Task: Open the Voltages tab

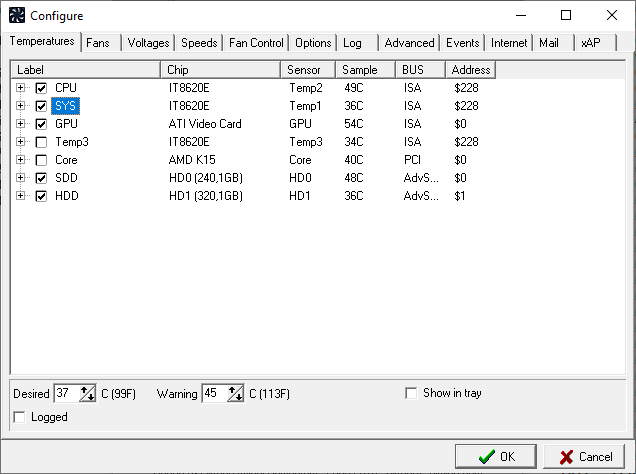Action: (148, 43)
